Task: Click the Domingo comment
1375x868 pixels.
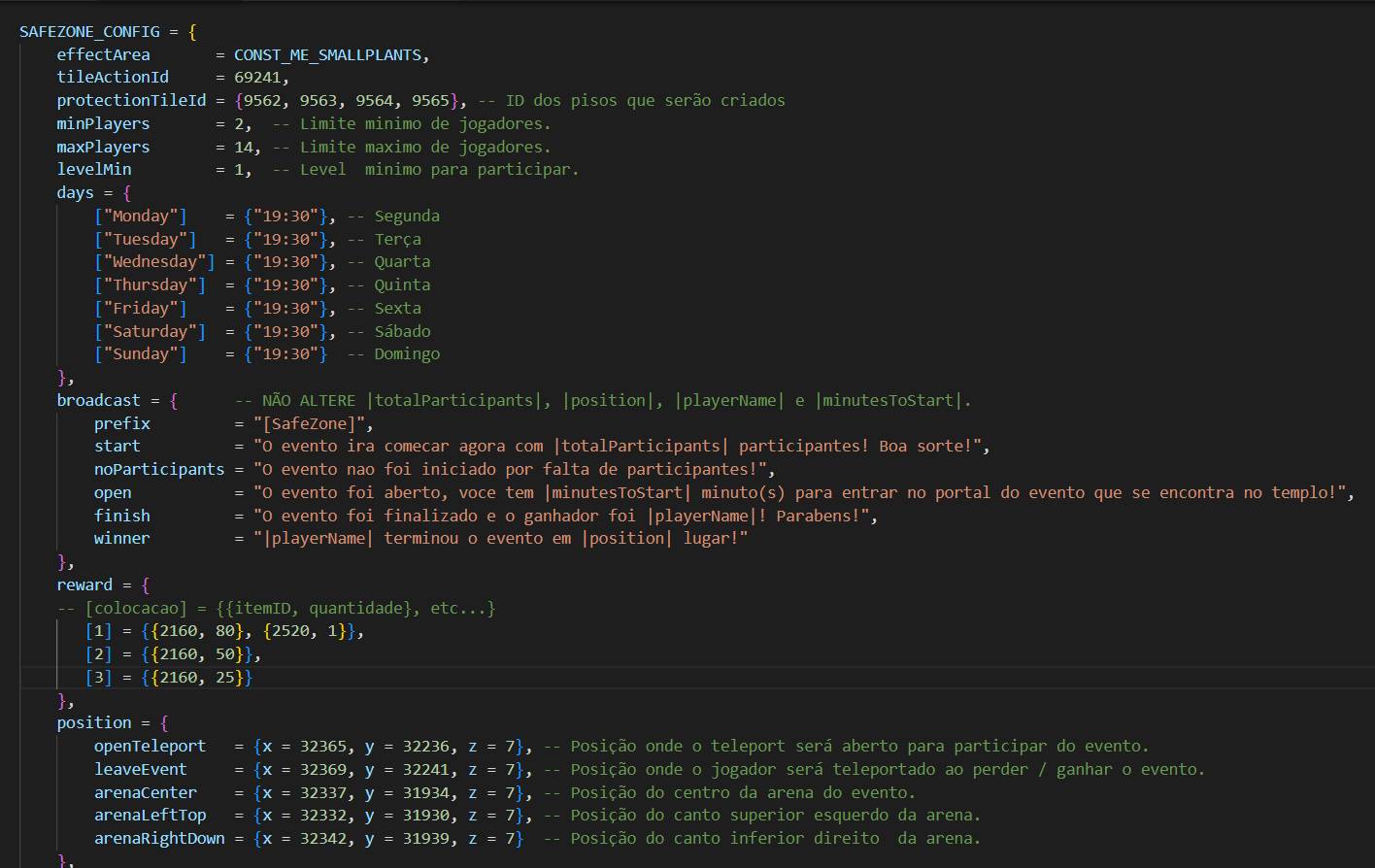Action: pyautogui.click(x=393, y=354)
